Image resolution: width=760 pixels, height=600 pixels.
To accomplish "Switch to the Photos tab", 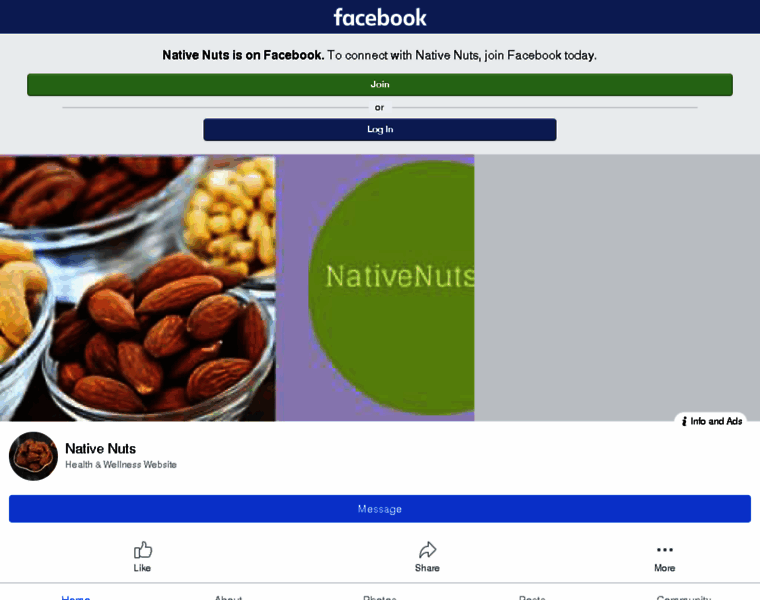I will [x=380, y=597].
